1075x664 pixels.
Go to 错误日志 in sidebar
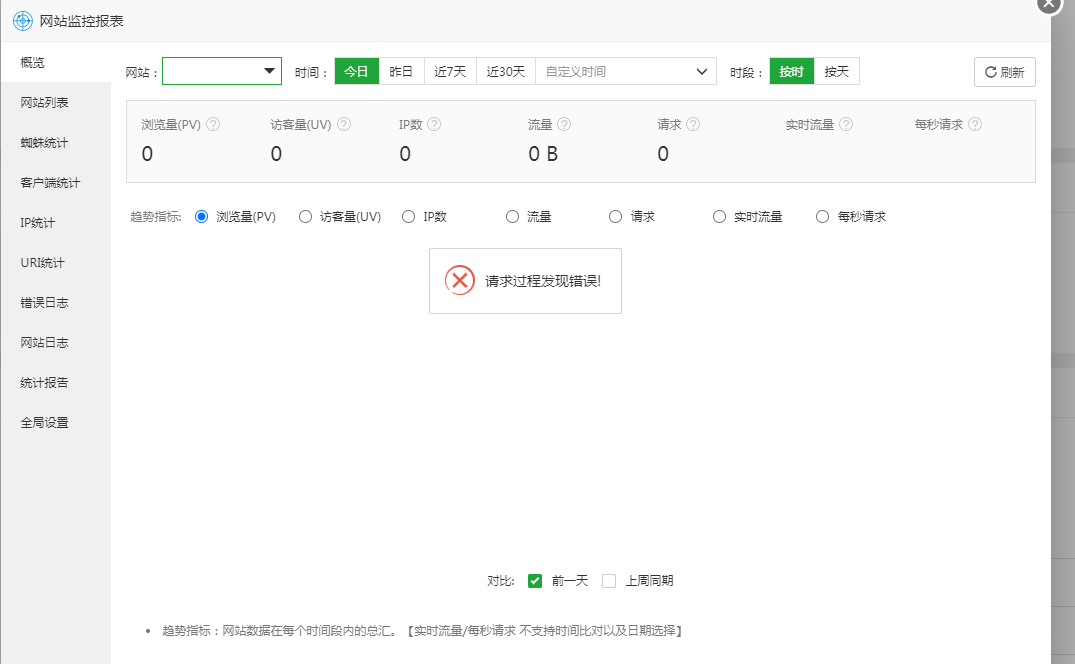[x=44, y=302]
